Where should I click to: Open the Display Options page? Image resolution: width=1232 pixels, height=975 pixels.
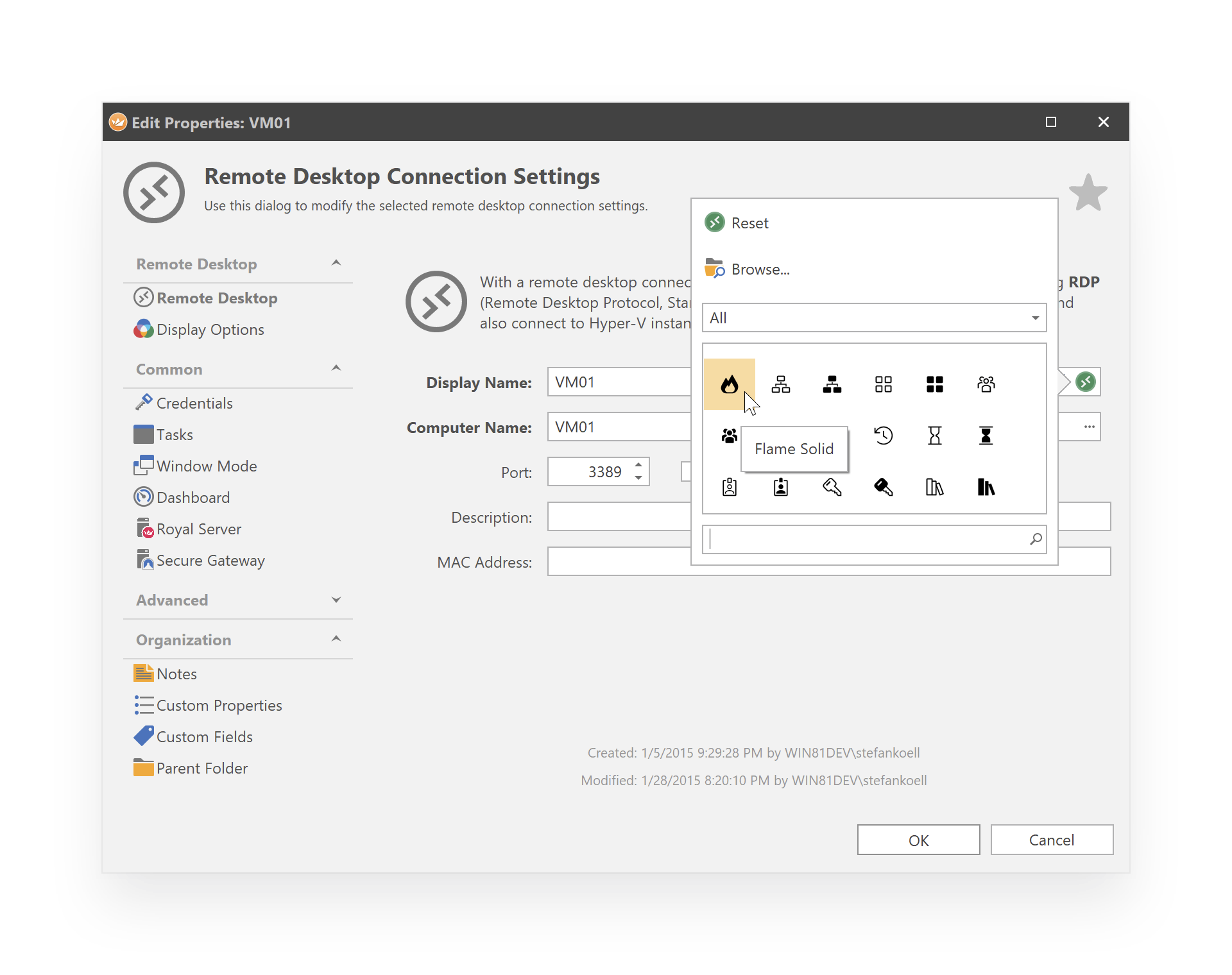[x=199, y=330]
